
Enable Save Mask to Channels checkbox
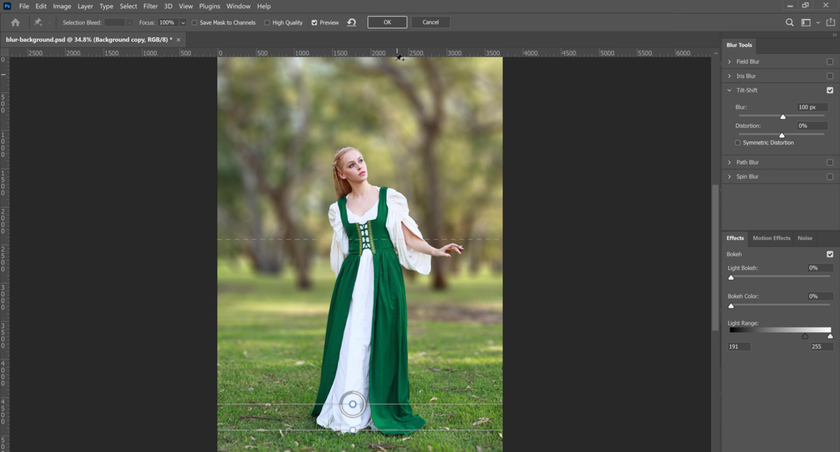(194, 22)
